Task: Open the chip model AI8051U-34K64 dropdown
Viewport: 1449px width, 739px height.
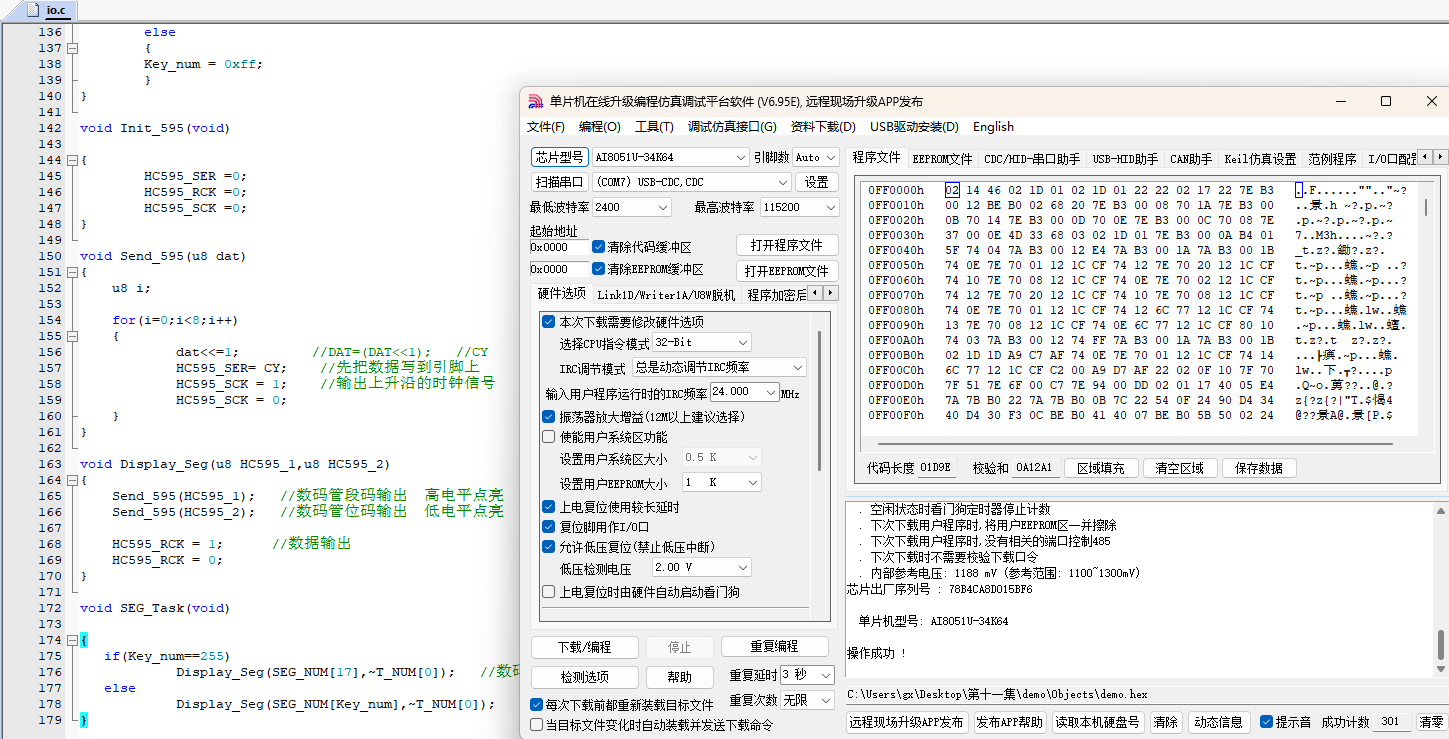Action: [670, 157]
